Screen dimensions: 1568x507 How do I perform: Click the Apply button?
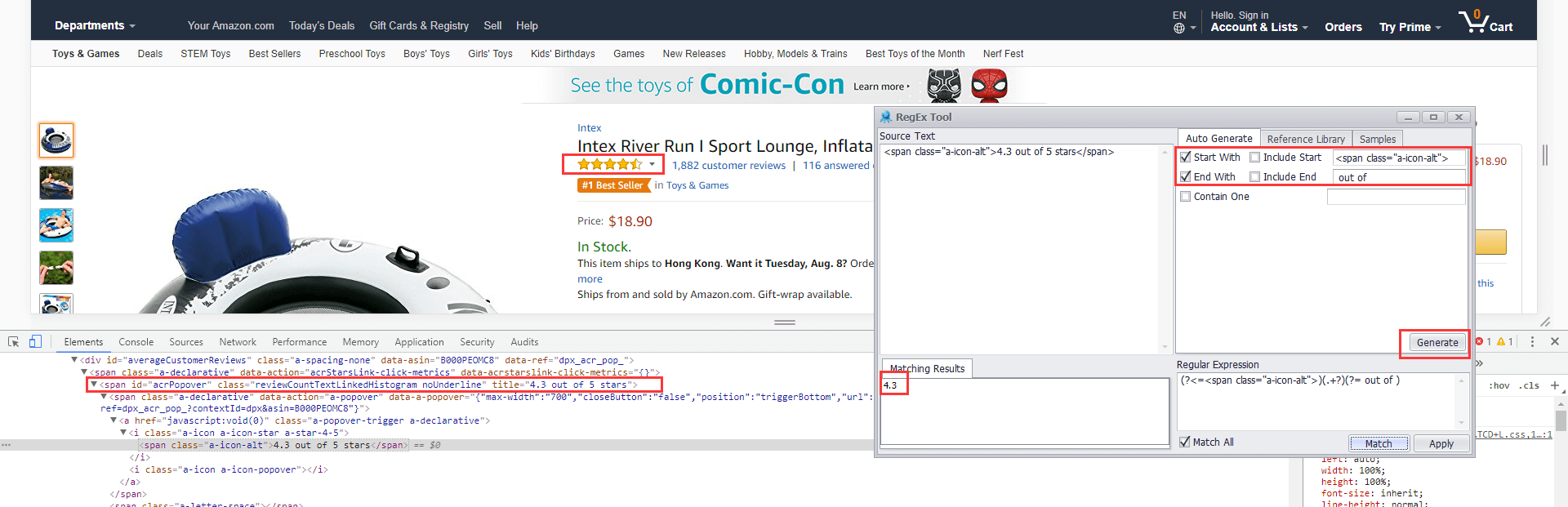(x=1441, y=443)
